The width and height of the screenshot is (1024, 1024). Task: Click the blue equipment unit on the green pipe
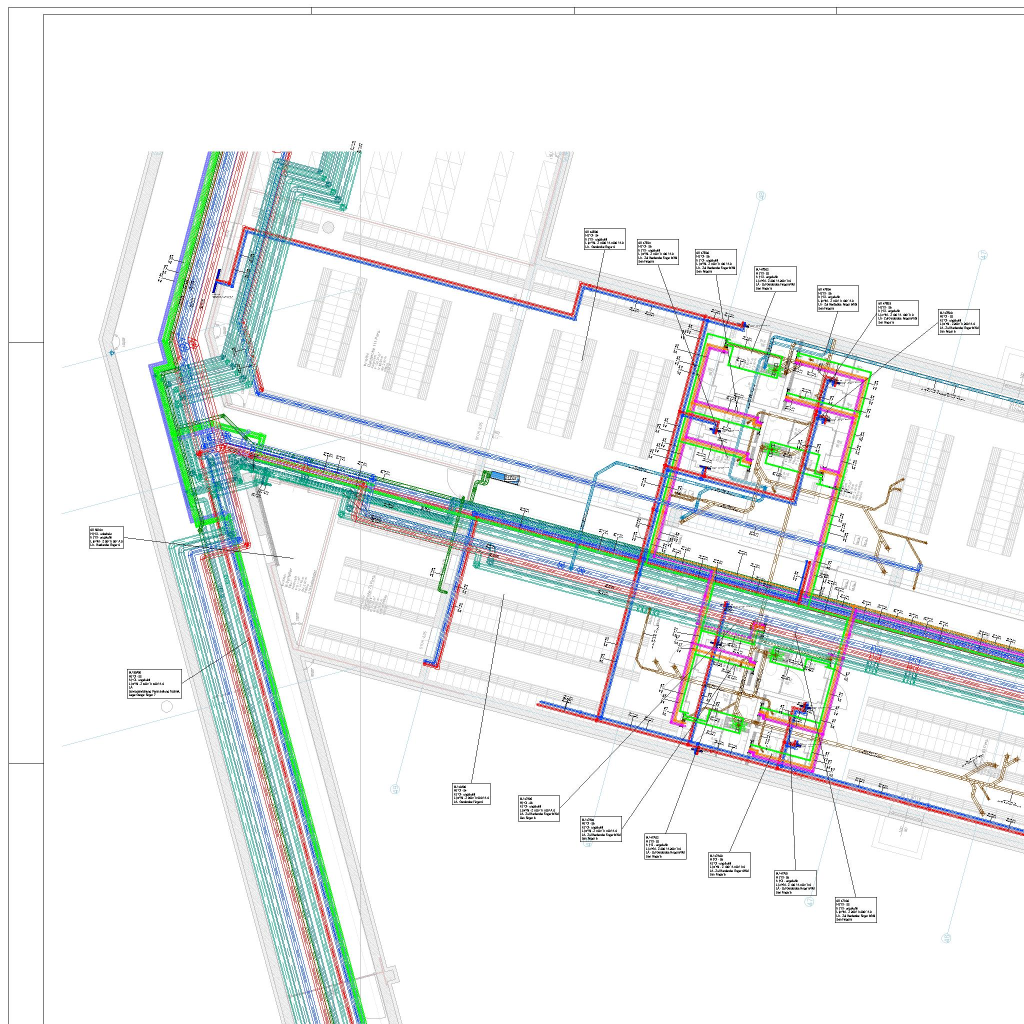click(x=507, y=480)
